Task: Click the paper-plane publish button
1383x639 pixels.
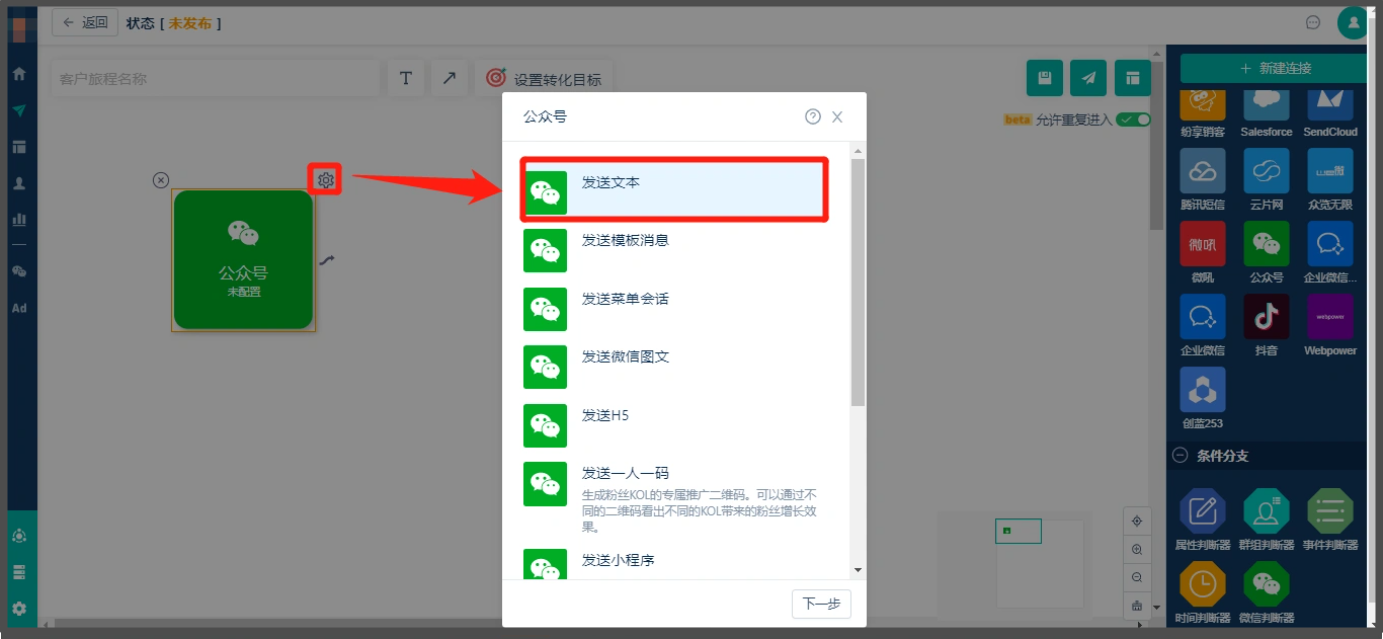Action: pos(1088,78)
